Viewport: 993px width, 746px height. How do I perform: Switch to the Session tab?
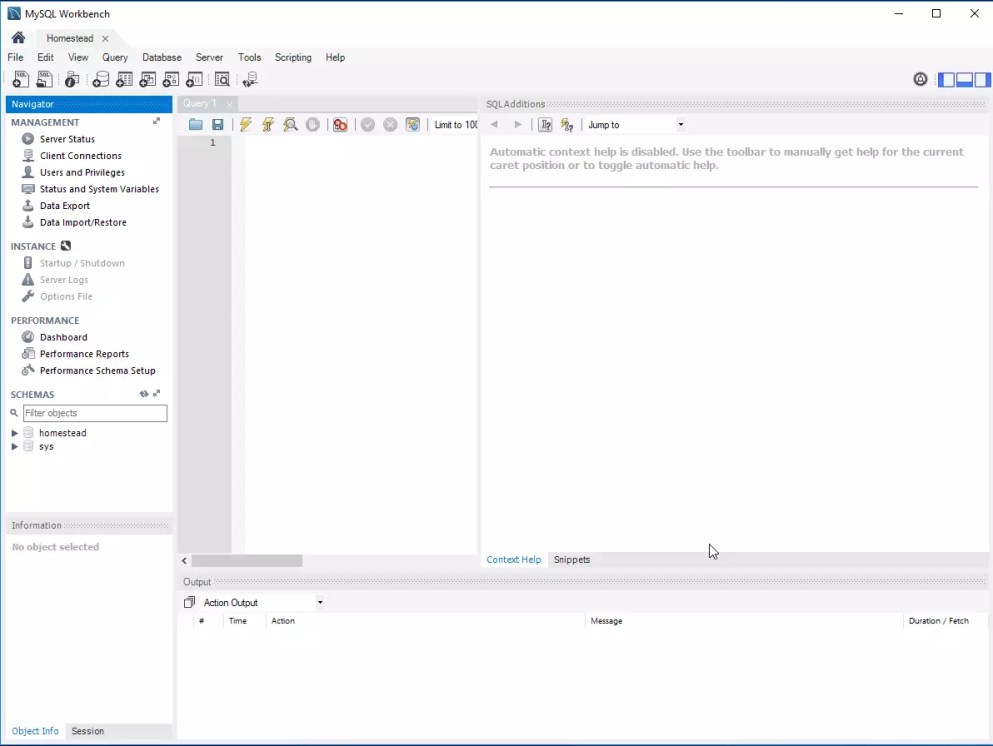tap(87, 731)
